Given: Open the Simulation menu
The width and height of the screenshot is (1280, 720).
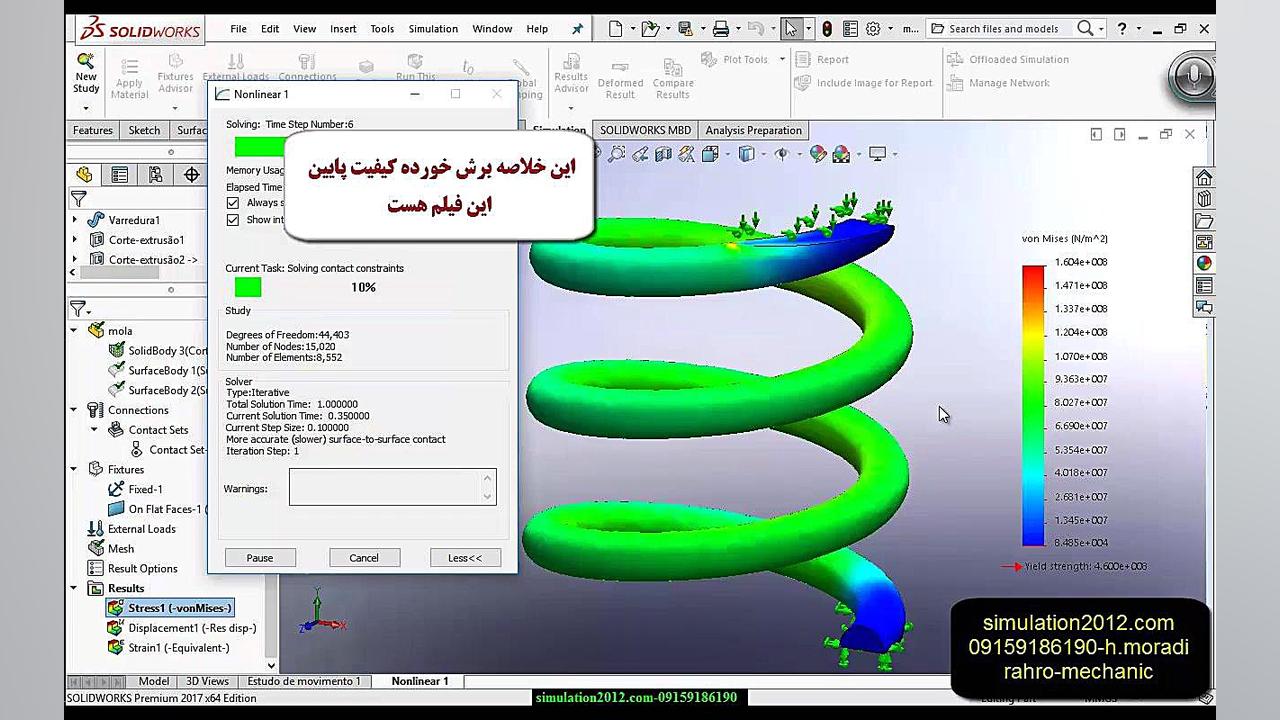Looking at the screenshot, I should tap(433, 29).
